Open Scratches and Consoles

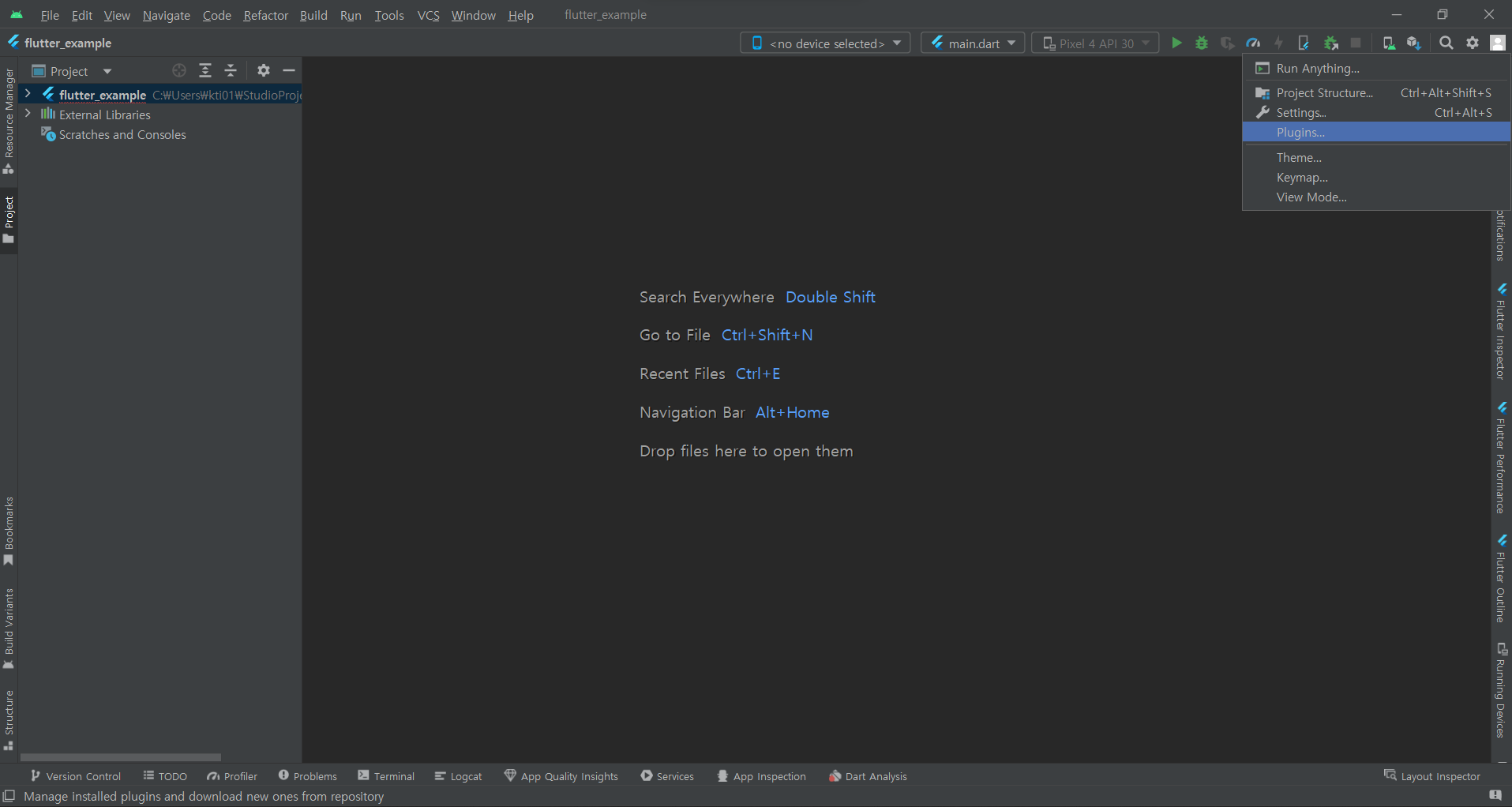pyautogui.click(x=121, y=134)
